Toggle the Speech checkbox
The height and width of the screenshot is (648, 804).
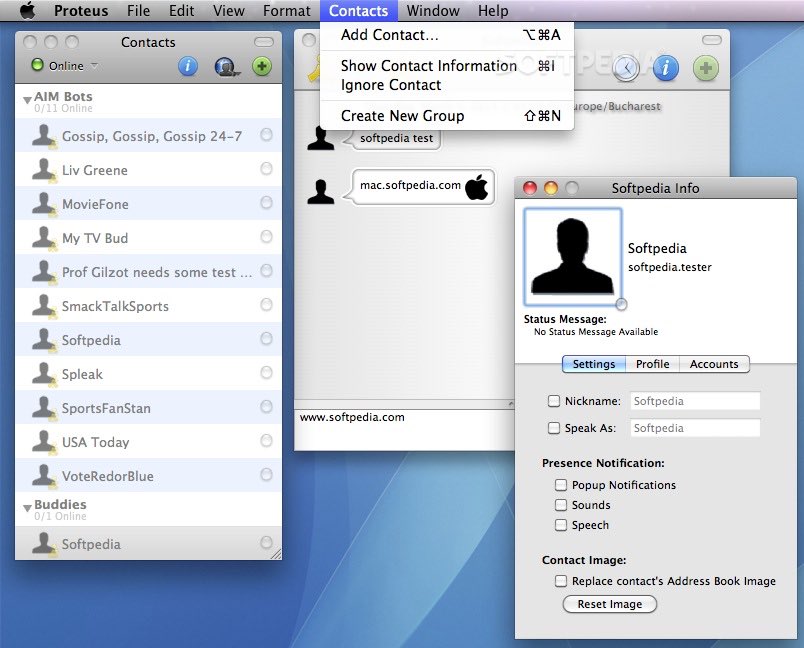[x=561, y=525]
